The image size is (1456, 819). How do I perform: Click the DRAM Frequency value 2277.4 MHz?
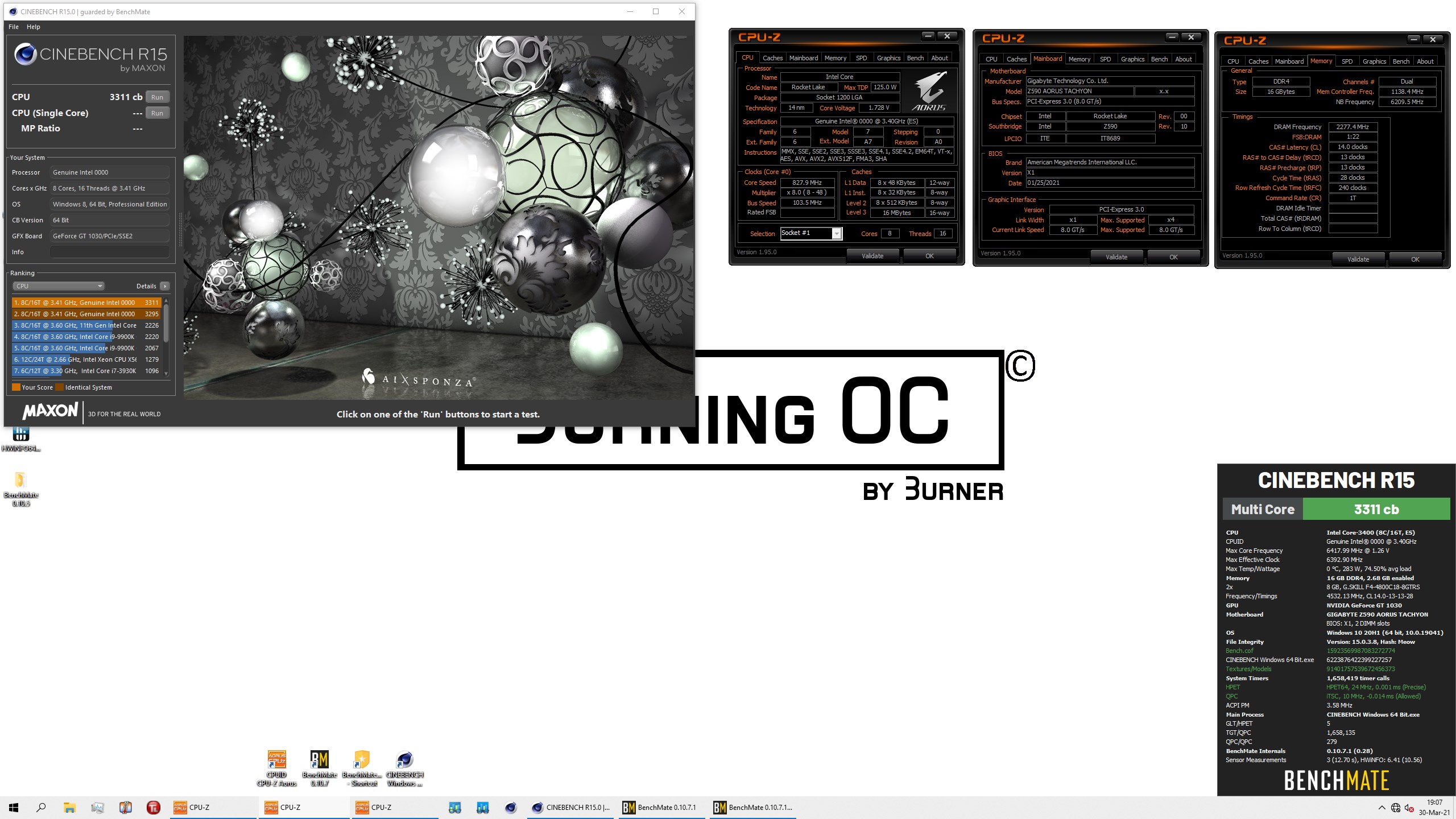pyautogui.click(x=1352, y=127)
